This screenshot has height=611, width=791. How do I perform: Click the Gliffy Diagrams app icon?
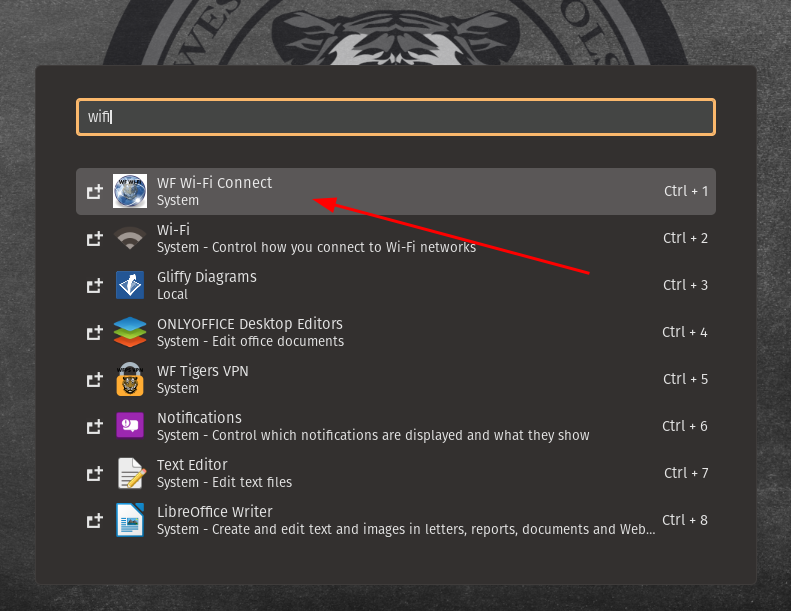[x=130, y=285]
